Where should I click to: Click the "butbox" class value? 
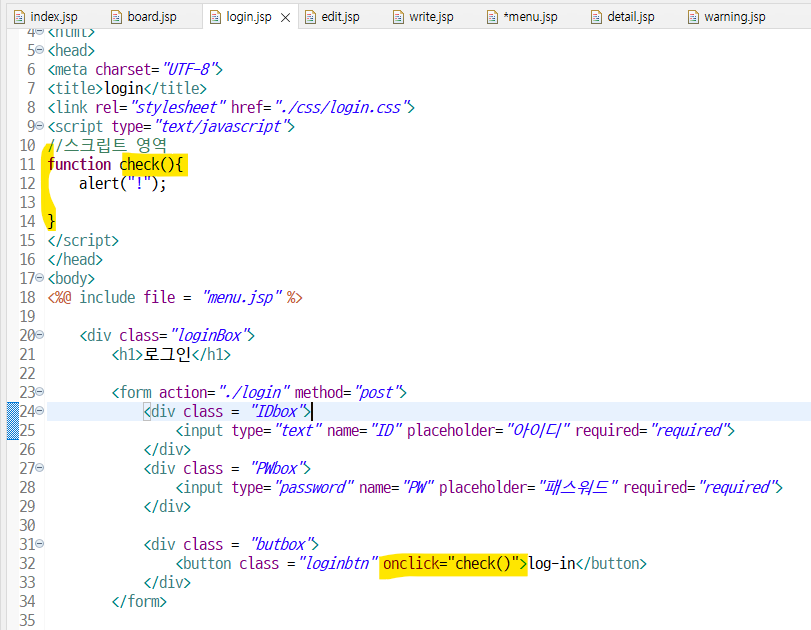(x=281, y=544)
